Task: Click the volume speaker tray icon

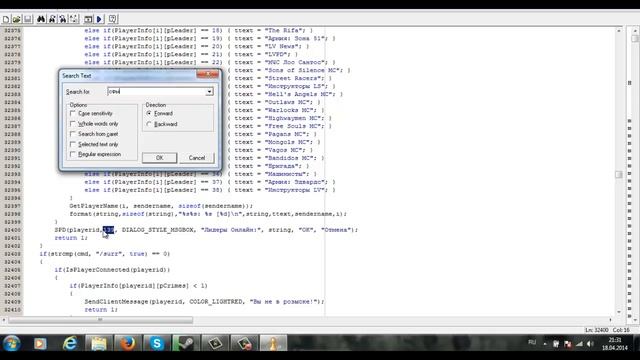Action: tap(590, 344)
